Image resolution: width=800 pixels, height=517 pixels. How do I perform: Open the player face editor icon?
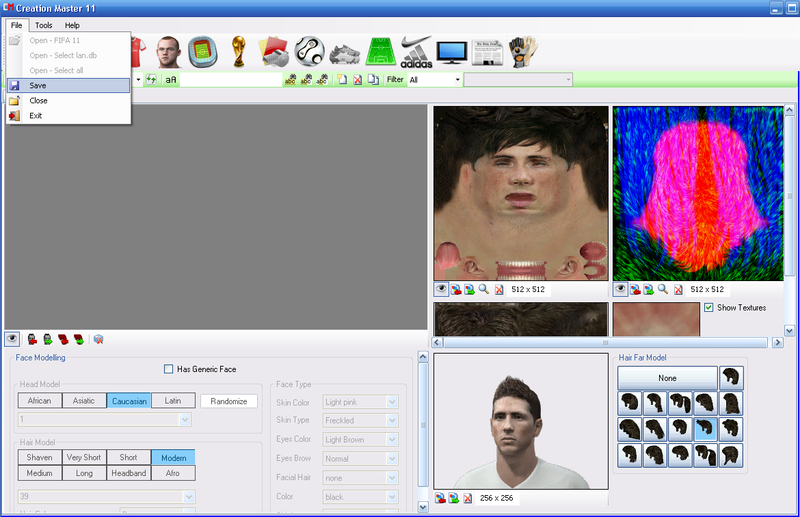pos(167,51)
